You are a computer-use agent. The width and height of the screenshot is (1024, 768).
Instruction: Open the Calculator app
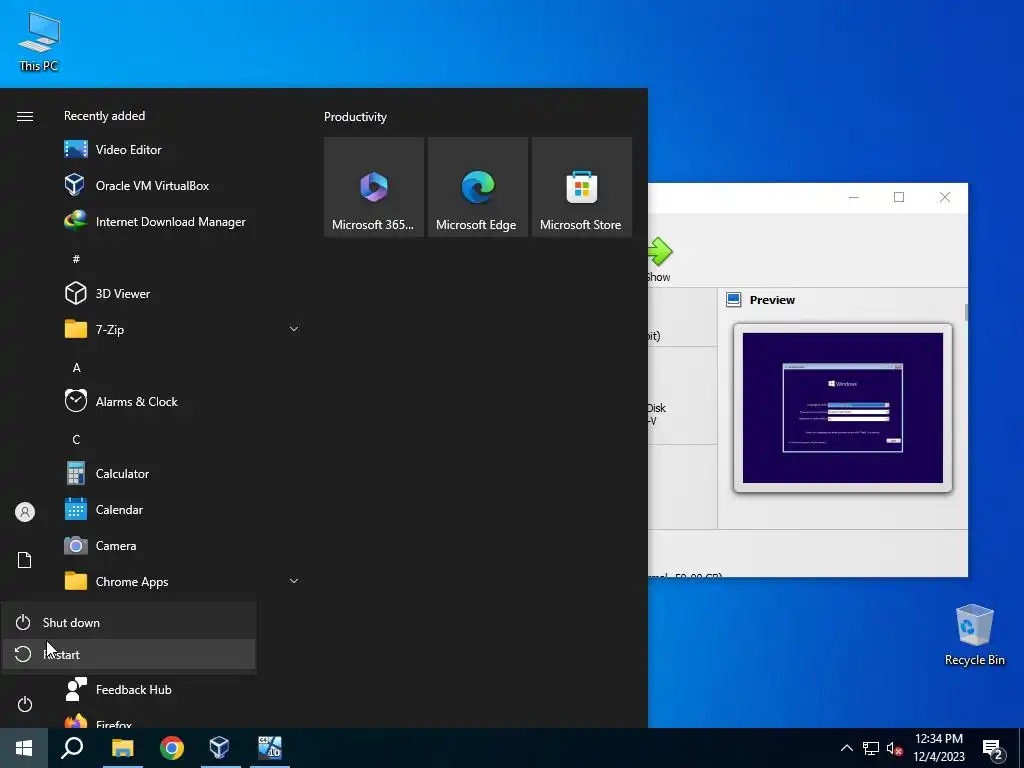click(181, 473)
